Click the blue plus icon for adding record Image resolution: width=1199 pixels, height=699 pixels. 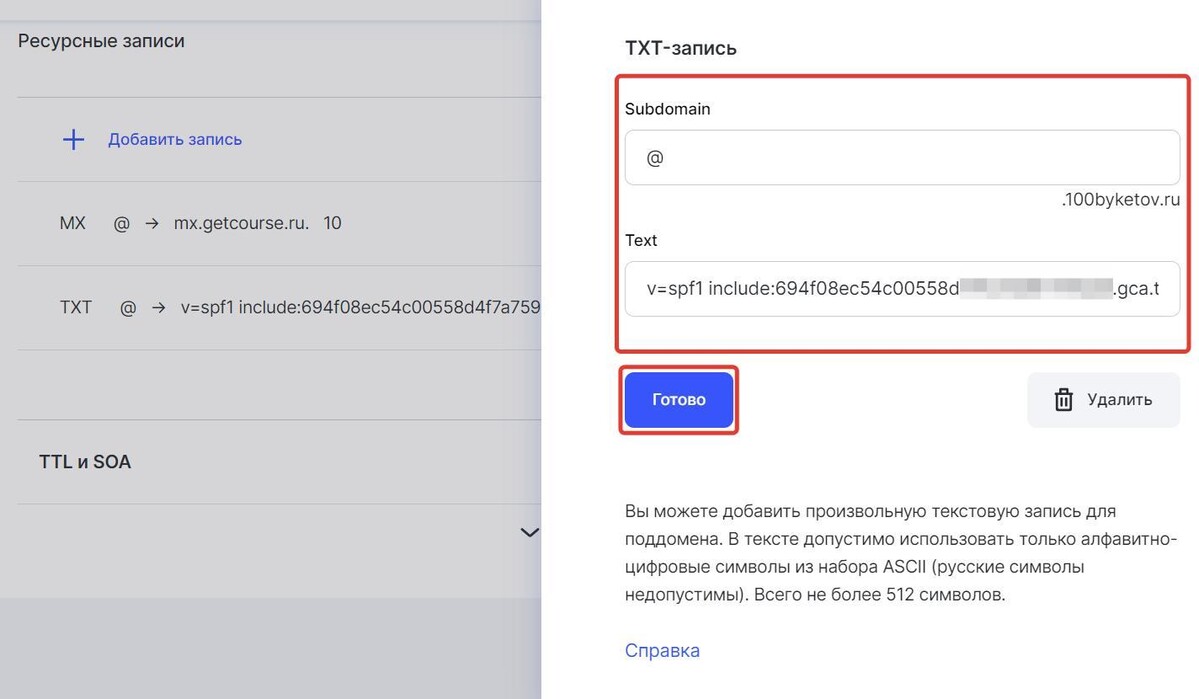73,139
